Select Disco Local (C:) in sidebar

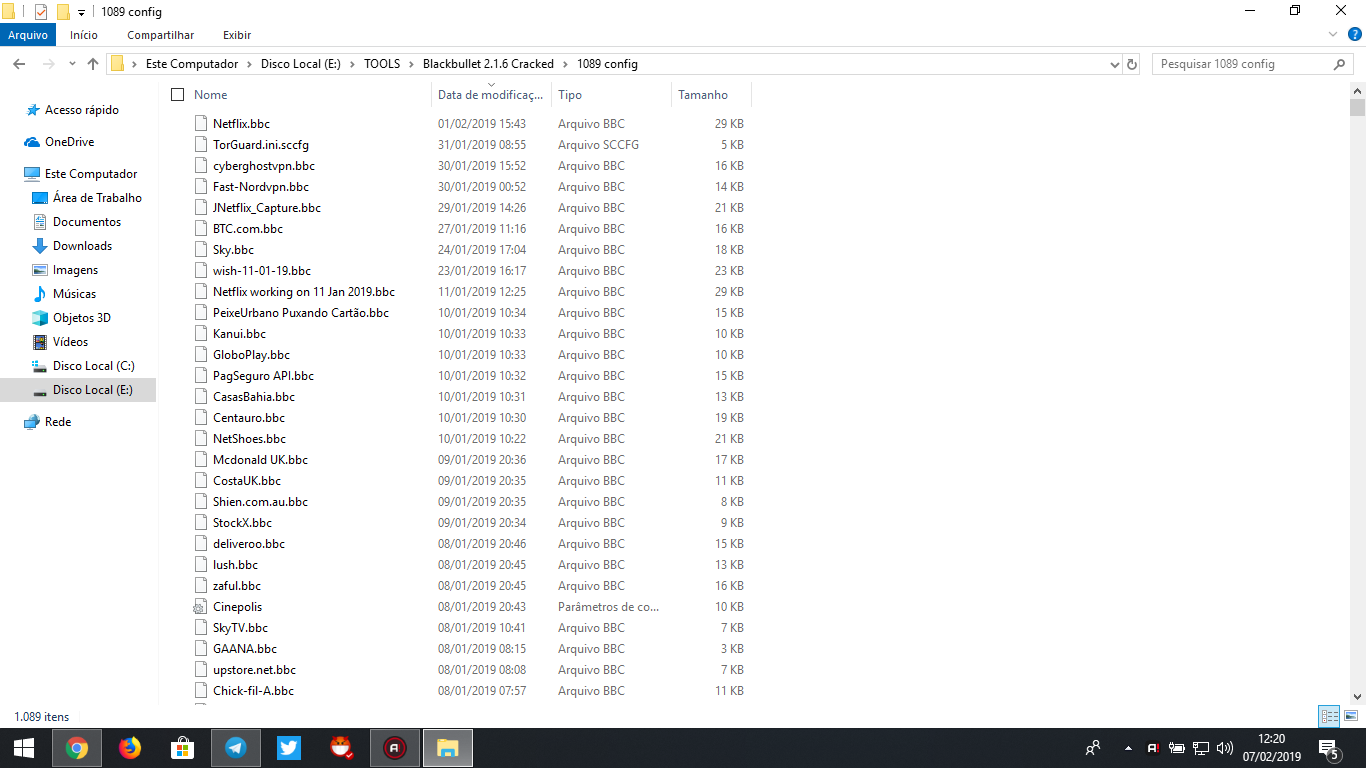[x=93, y=366]
